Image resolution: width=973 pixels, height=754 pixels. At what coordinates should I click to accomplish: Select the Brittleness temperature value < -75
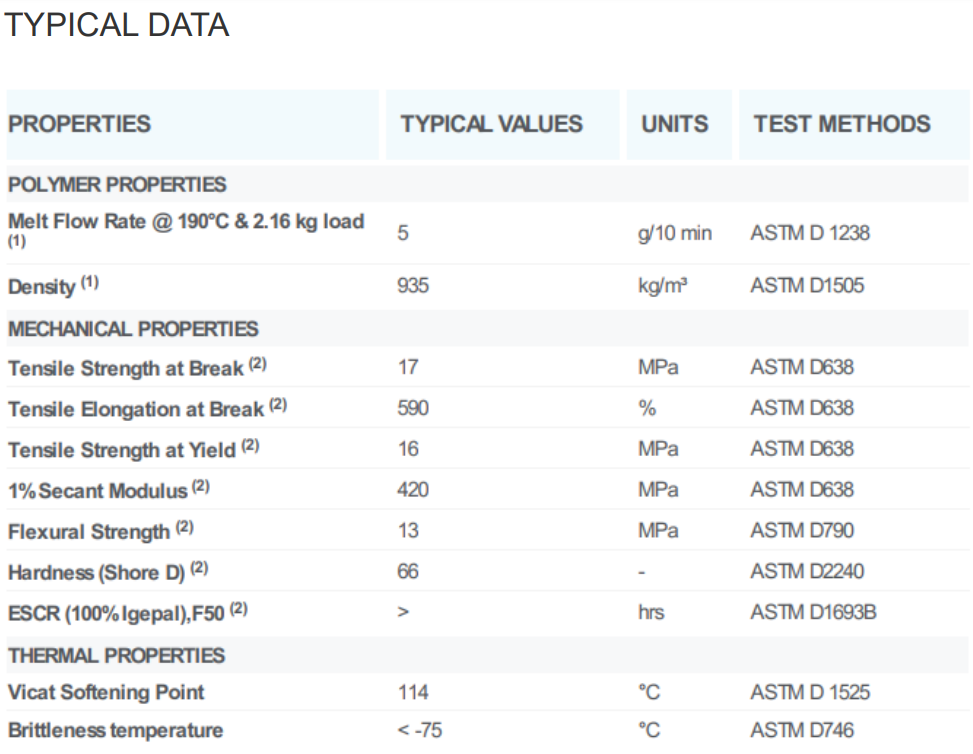point(420,731)
